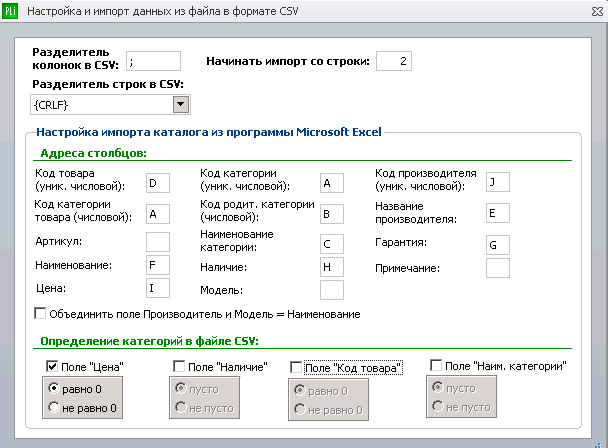Click 'Определение категорий в файле CSV:' heading

coord(149,341)
